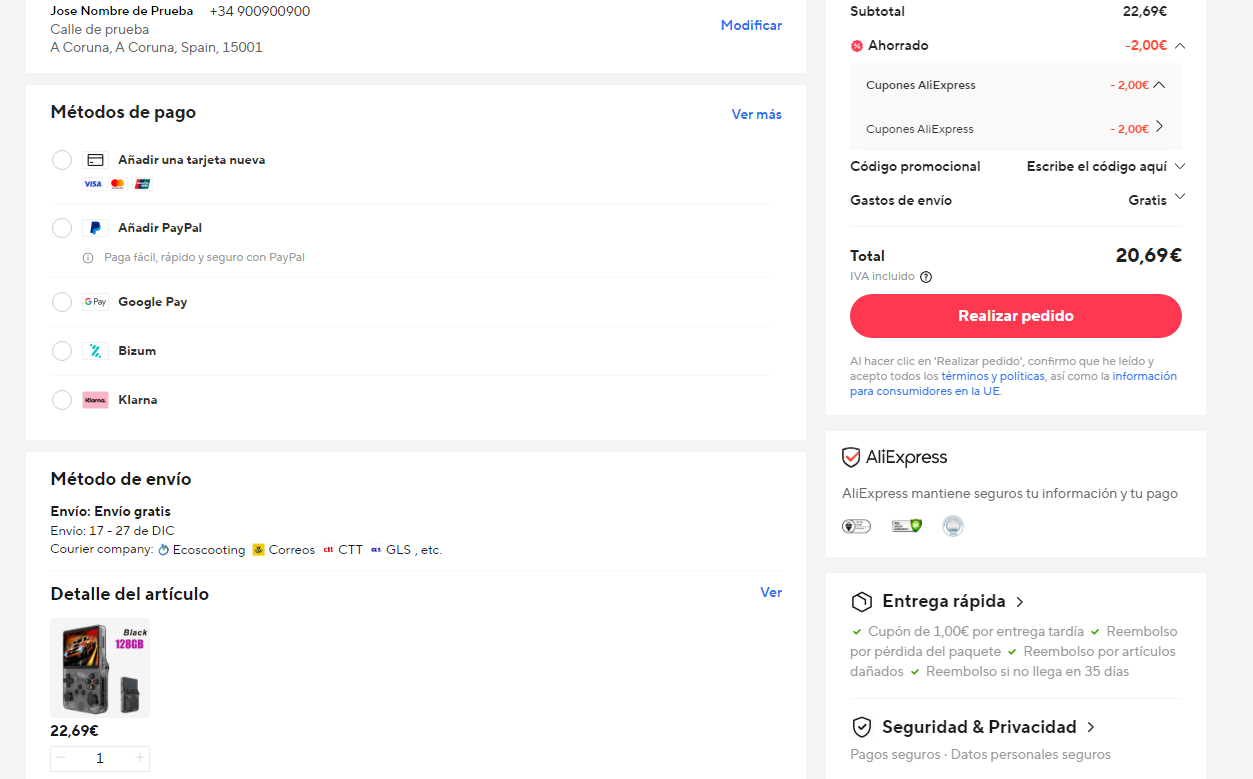Expand the Código promocional field

[x=1180, y=166]
